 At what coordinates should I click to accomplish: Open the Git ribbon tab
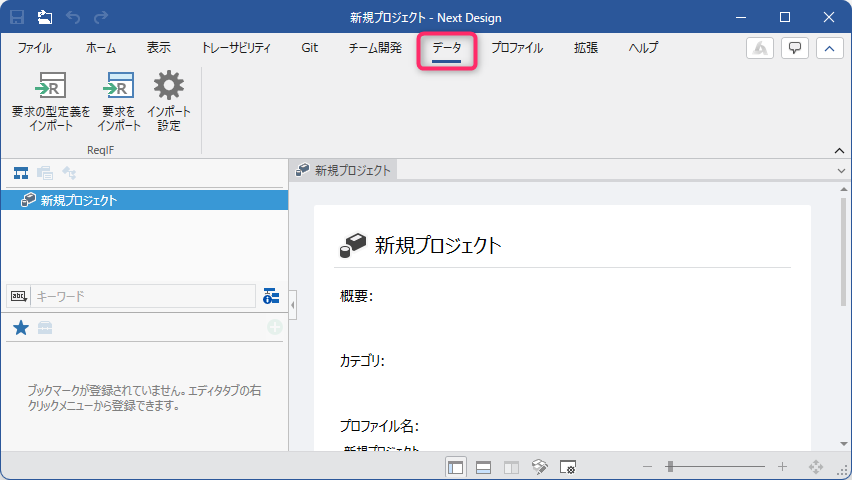tap(310, 48)
